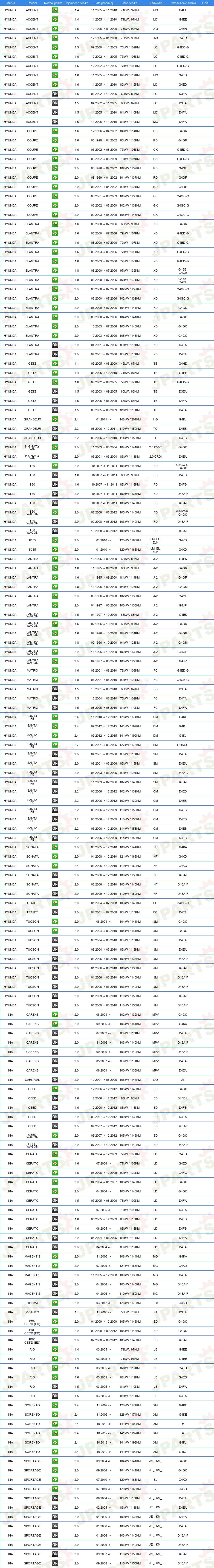Click the 'Pojemność silnika' column header
This screenshot has height=1568, width=214.
76,3
